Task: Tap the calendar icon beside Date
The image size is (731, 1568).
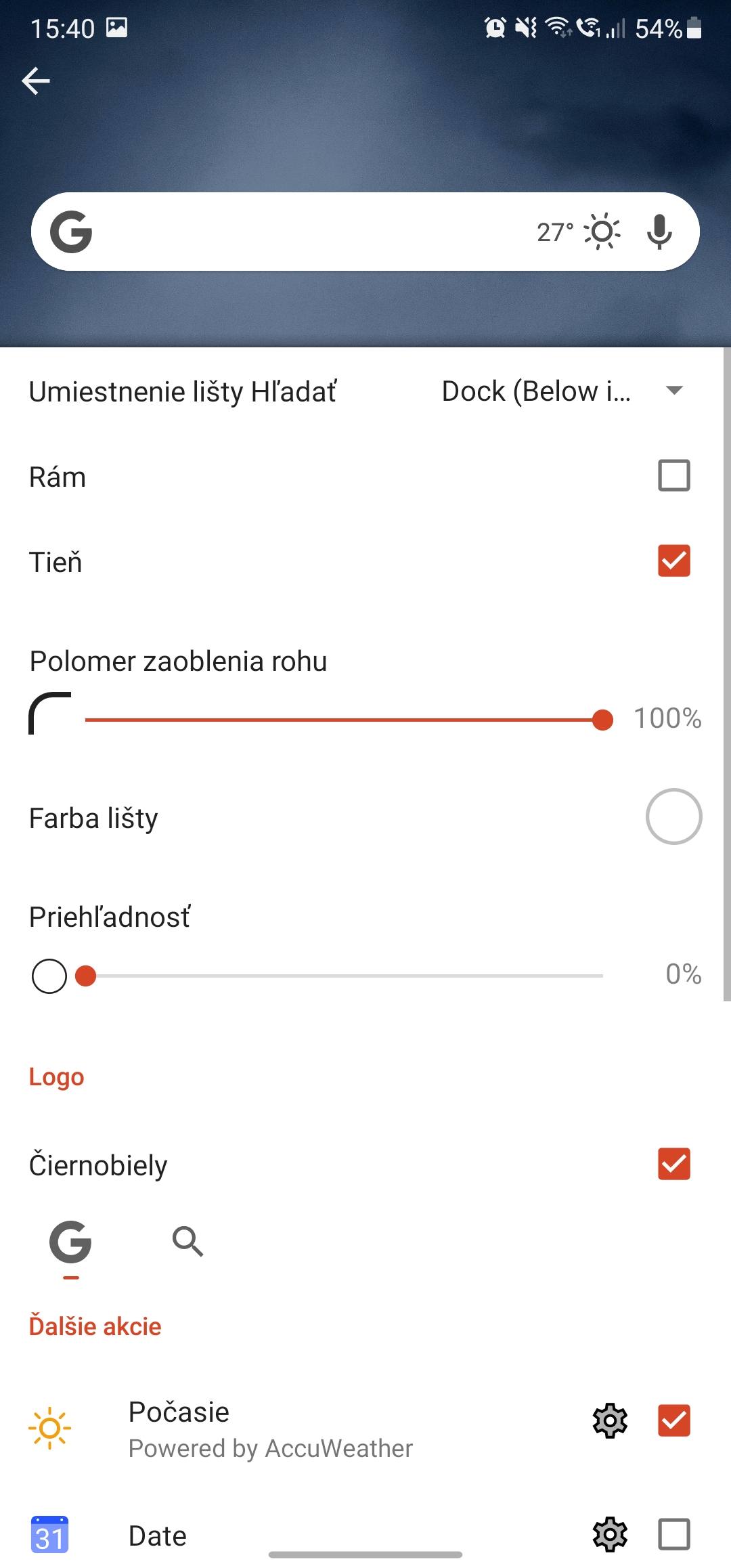Action: tap(49, 1535)
